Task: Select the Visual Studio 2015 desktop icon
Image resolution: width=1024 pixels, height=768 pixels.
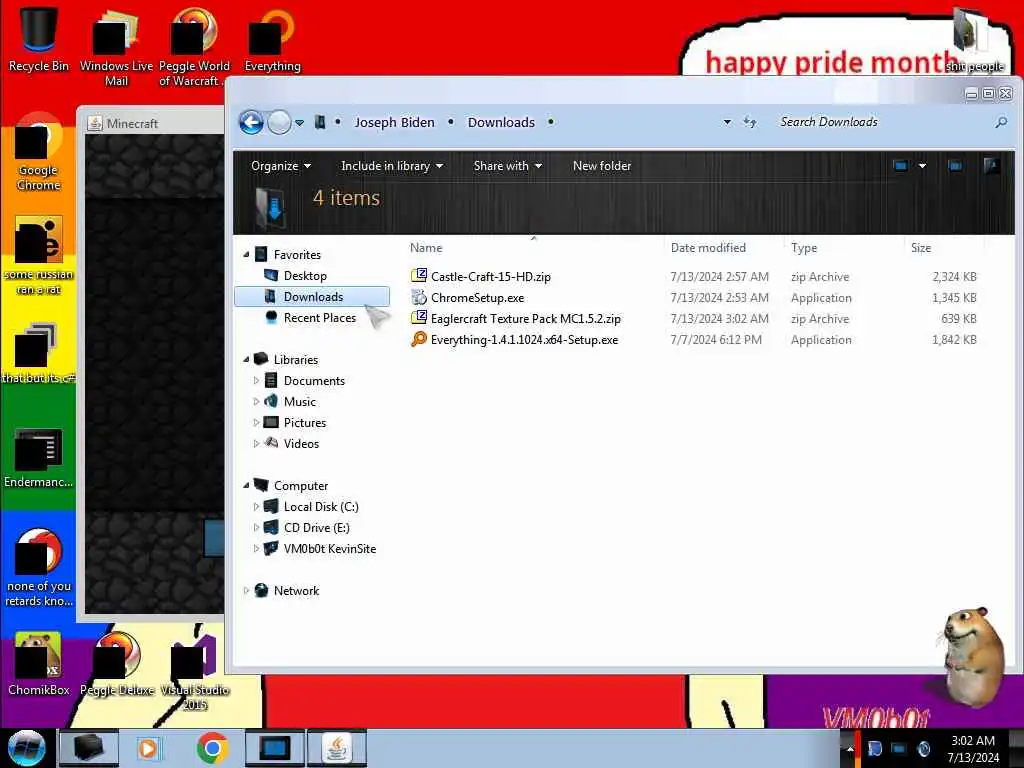Action: [x=195, y=671]
